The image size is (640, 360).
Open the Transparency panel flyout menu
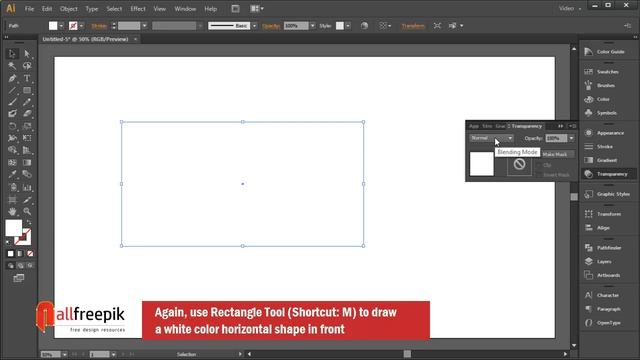pyautogui.click(x=572, y=126)
